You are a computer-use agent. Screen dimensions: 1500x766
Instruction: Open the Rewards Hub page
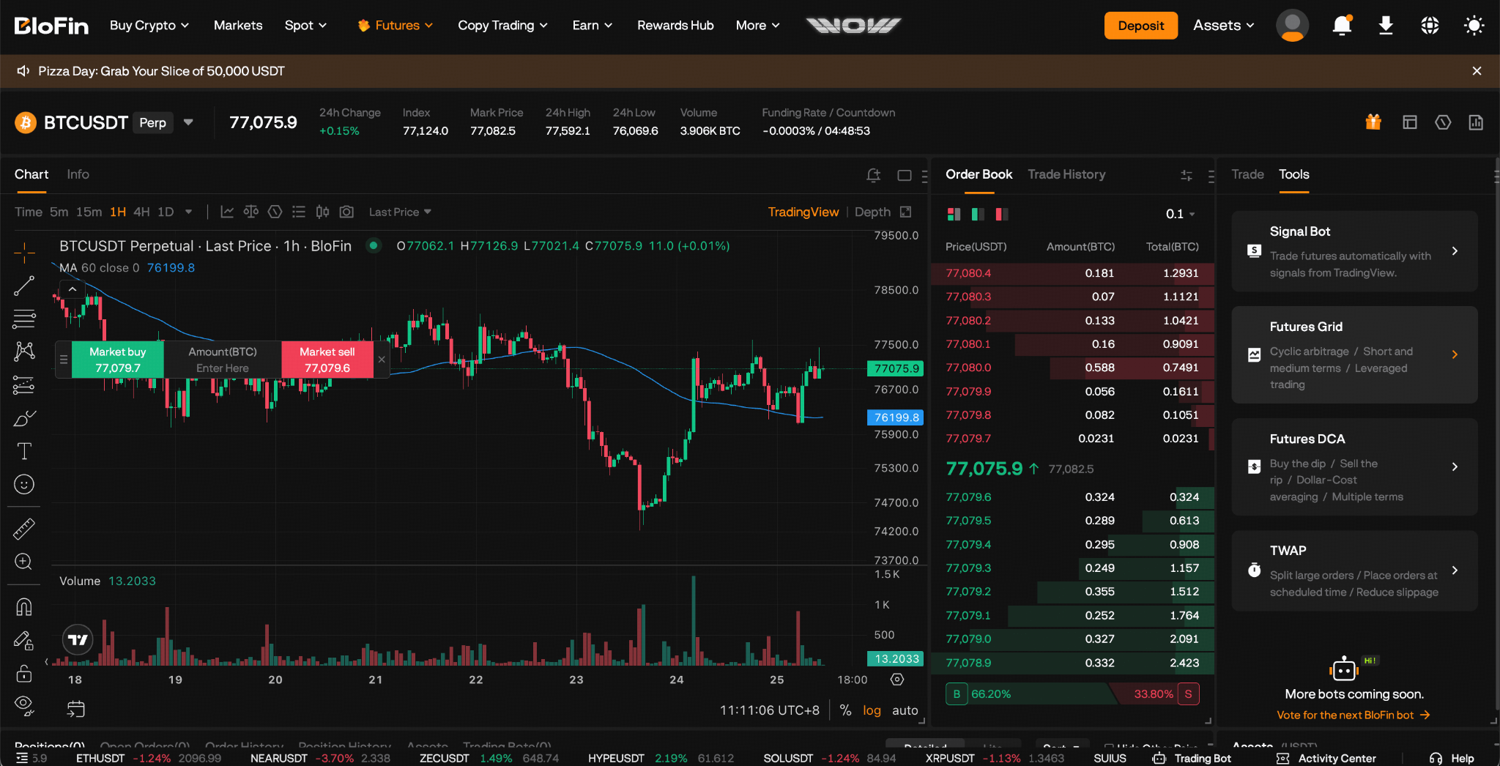pyautogui.click(x=675, y=25)
